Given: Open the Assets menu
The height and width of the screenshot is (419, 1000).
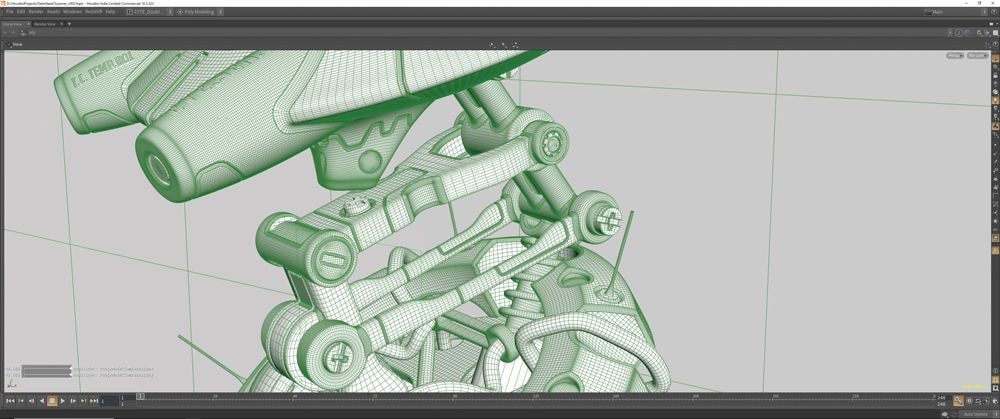Looking at the screenshot, I should [x=54, y=11].
